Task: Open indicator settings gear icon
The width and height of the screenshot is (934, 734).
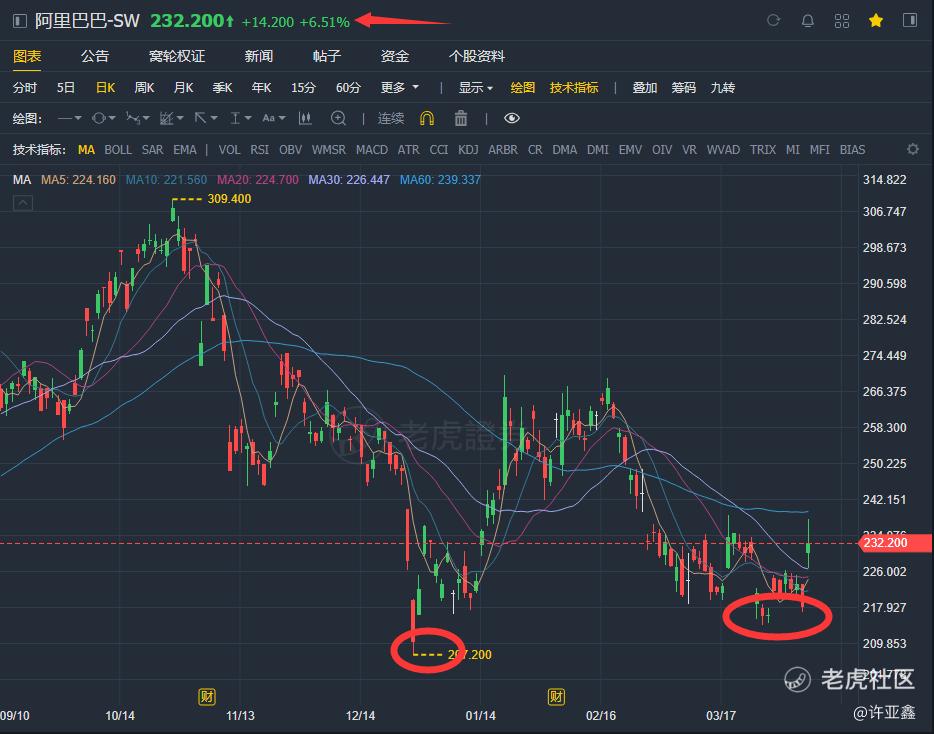Action: [x=913, y=150]
